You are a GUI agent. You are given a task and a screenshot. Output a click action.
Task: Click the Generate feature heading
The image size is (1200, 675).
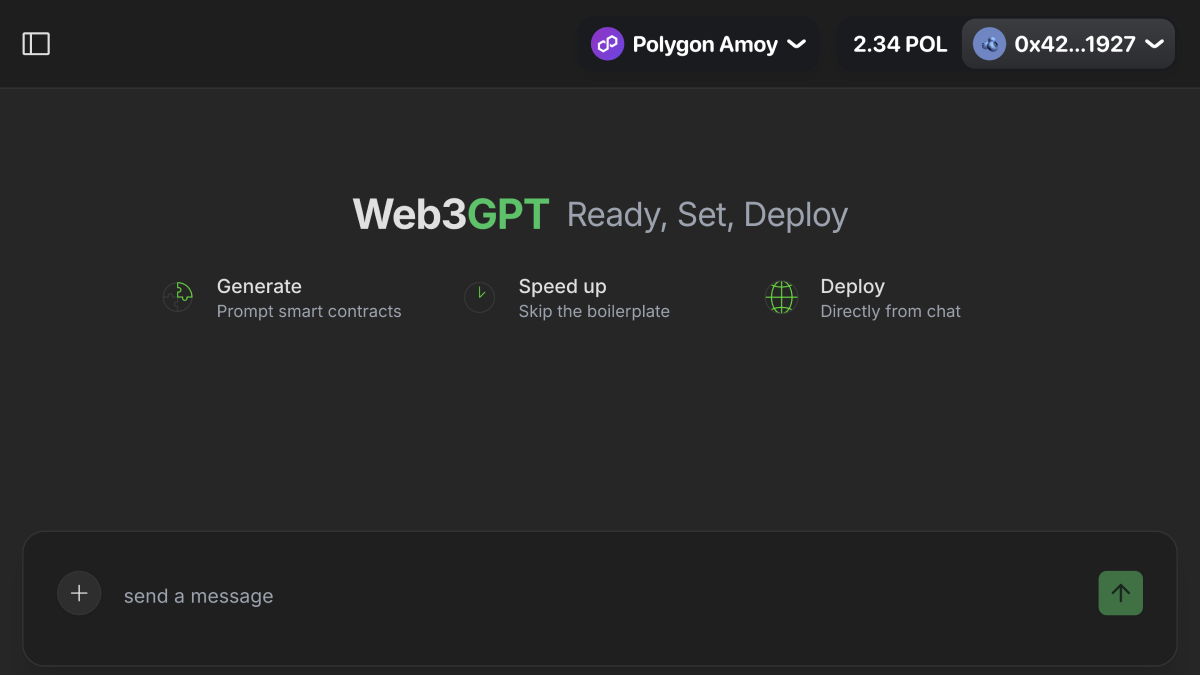[259, 286]
